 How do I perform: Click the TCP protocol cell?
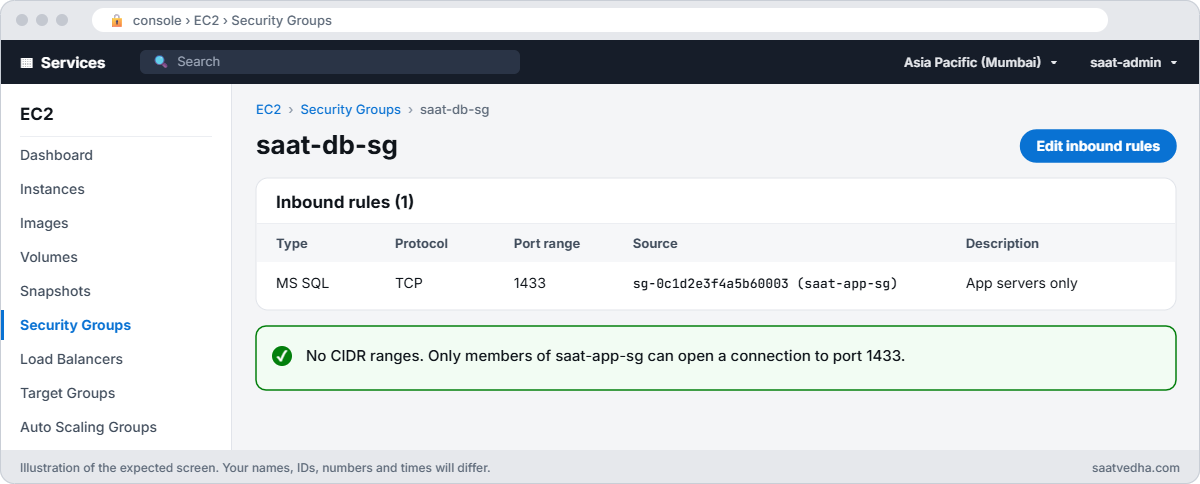tap(409, 283)
